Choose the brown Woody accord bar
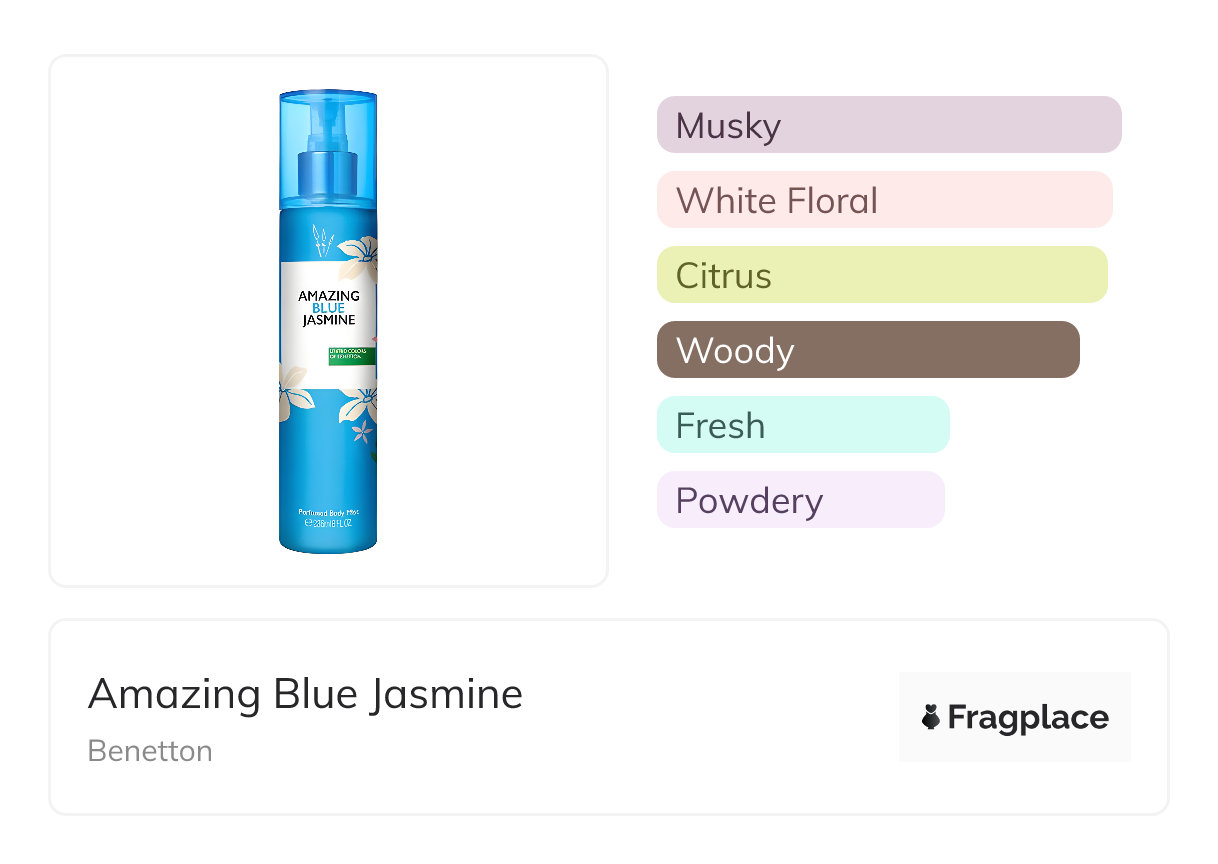The image size is (1218, 864). [867, 350]
